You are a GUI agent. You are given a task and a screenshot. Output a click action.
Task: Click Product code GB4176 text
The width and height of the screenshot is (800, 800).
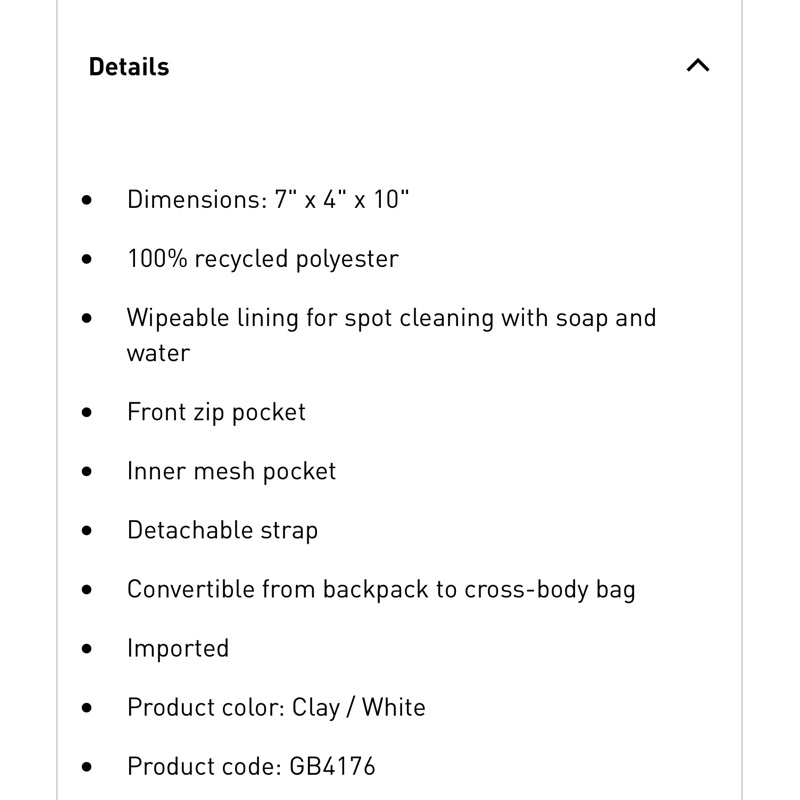click(251, 766)
